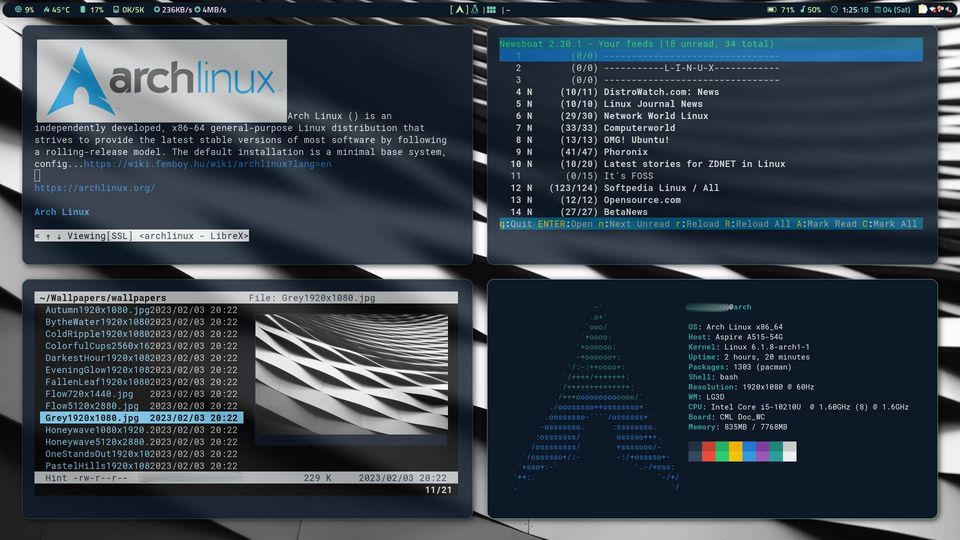Image resolution: width=960 pixels, height=540 pixels.
Task: Select FallenLeaf1920x1080 file entry
Action: point(141,382)
